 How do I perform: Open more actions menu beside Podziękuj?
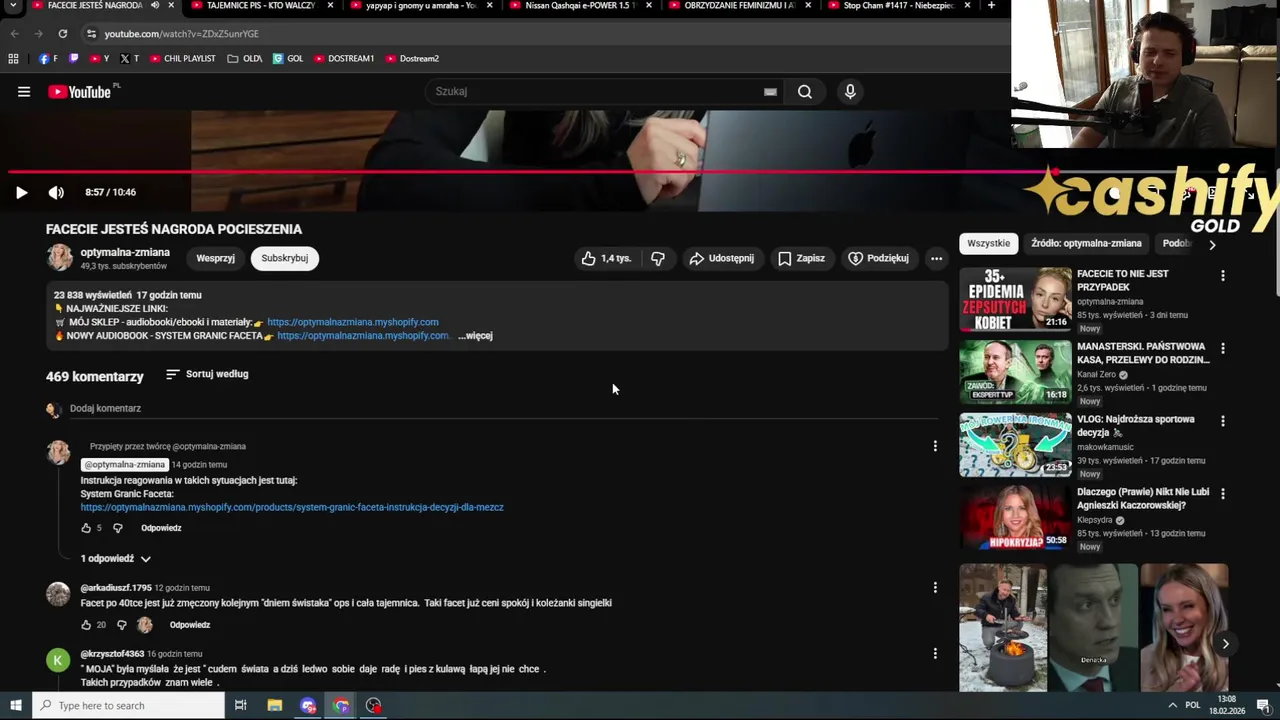(936, 258)
